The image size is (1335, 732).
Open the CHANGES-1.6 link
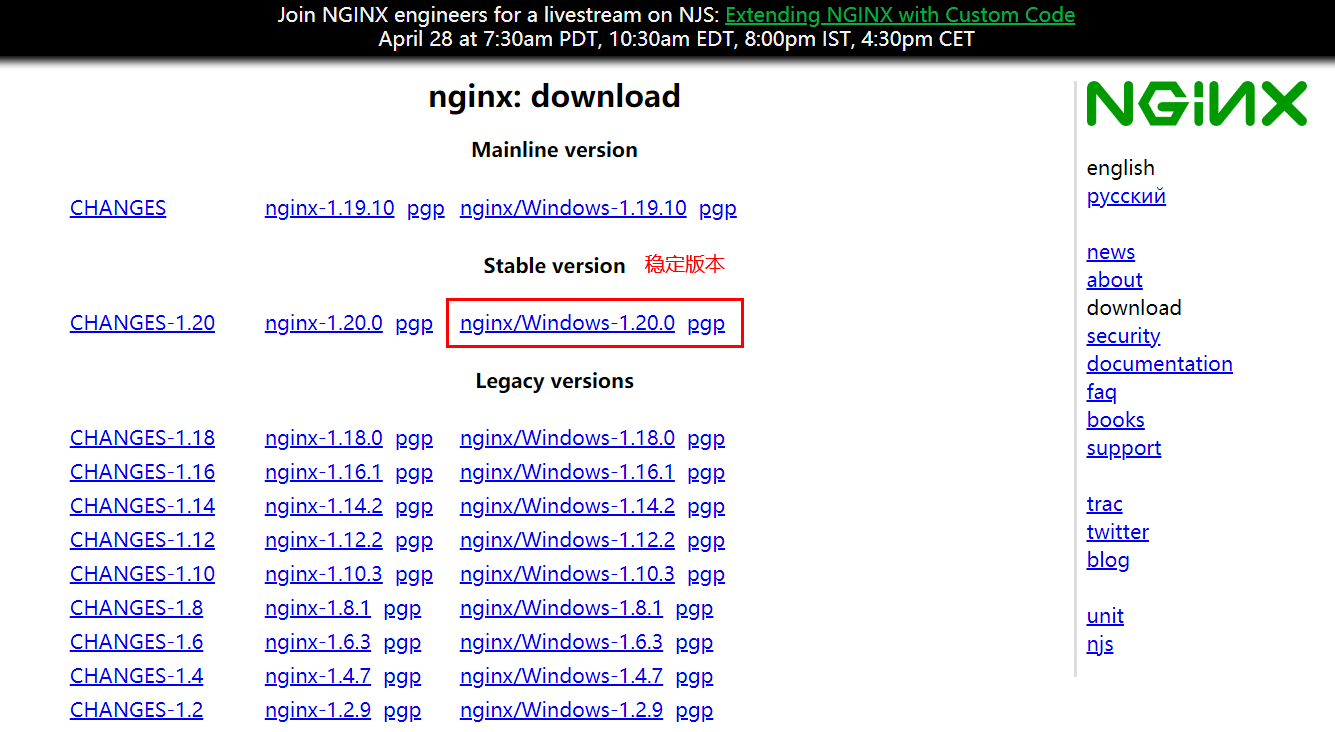[136, 642]
